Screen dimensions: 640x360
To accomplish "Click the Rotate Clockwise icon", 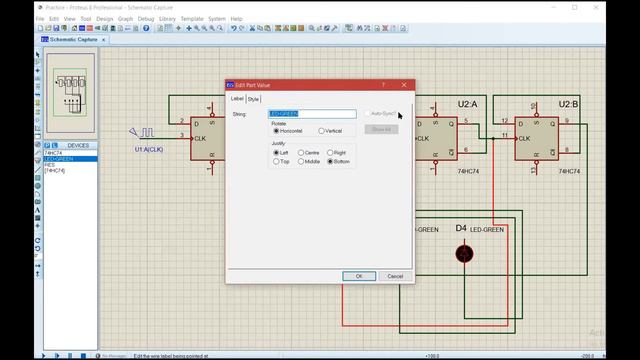I will 38,240.
